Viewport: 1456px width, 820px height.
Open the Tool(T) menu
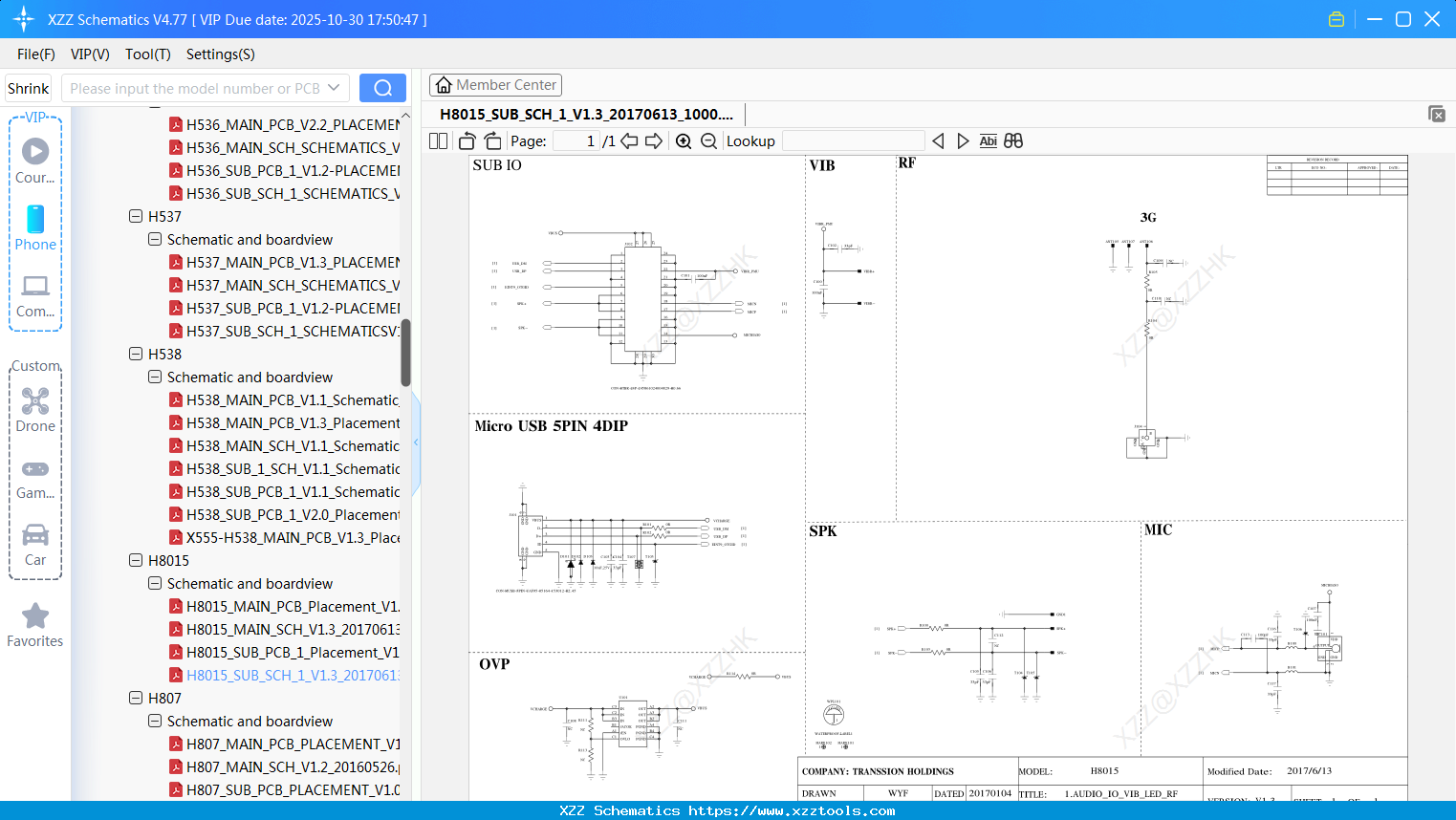pos(147,54)
